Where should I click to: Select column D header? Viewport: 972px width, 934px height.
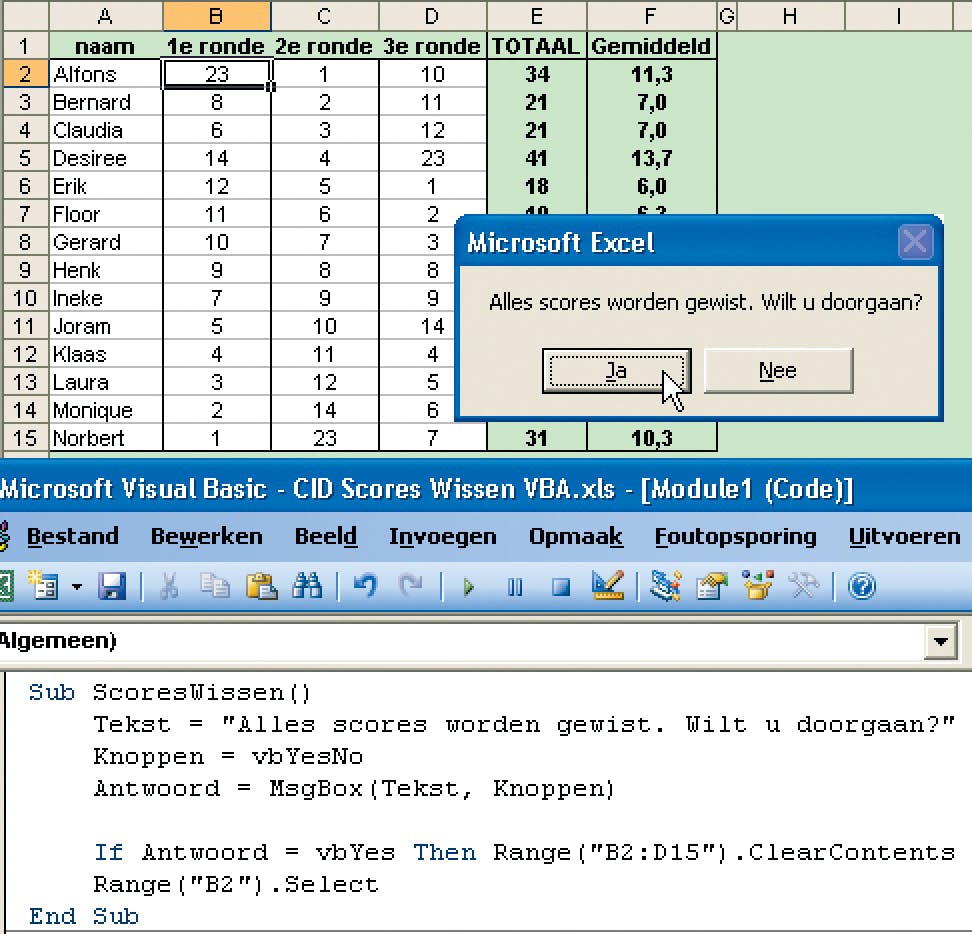[x=432, y=15]
